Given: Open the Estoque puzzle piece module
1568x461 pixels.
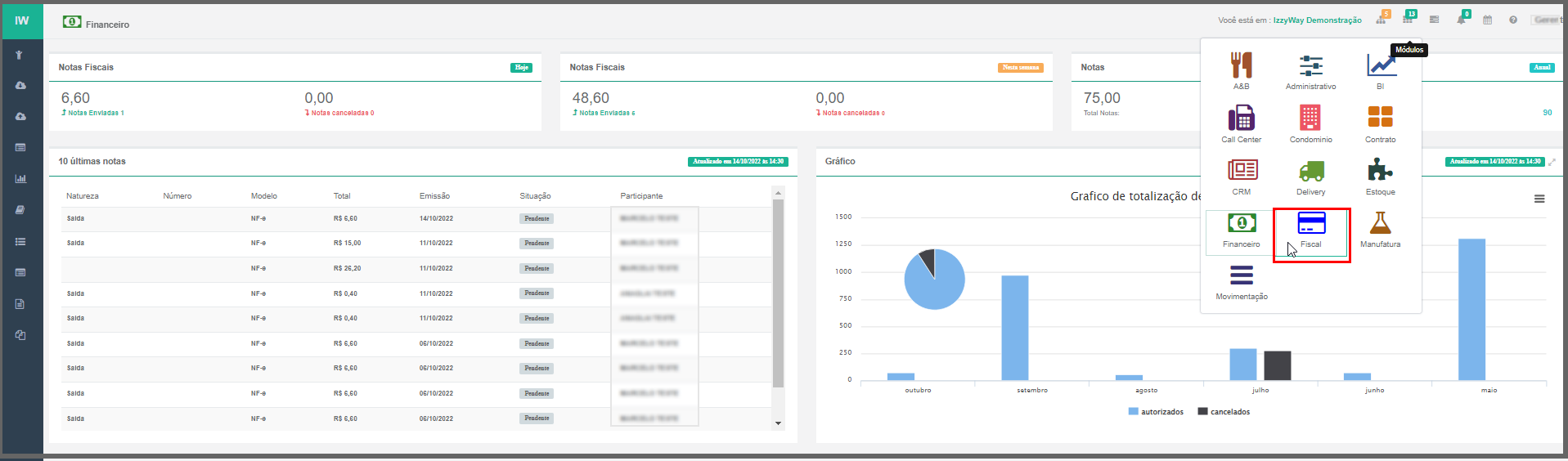Looking at the screenshot, I should coord(1380,177).
